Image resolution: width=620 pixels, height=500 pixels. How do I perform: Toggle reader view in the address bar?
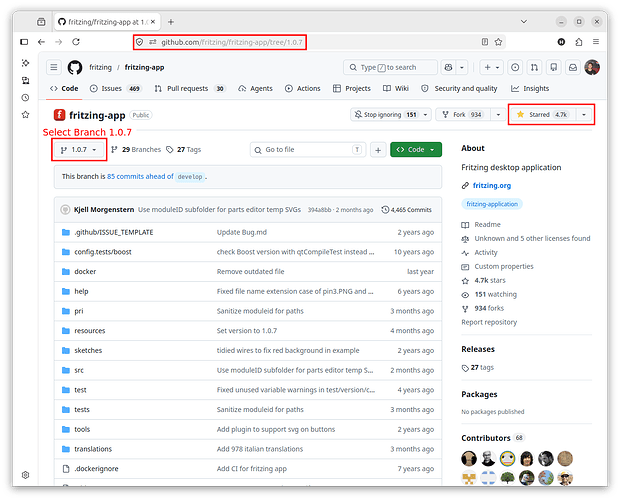[485, 42]
